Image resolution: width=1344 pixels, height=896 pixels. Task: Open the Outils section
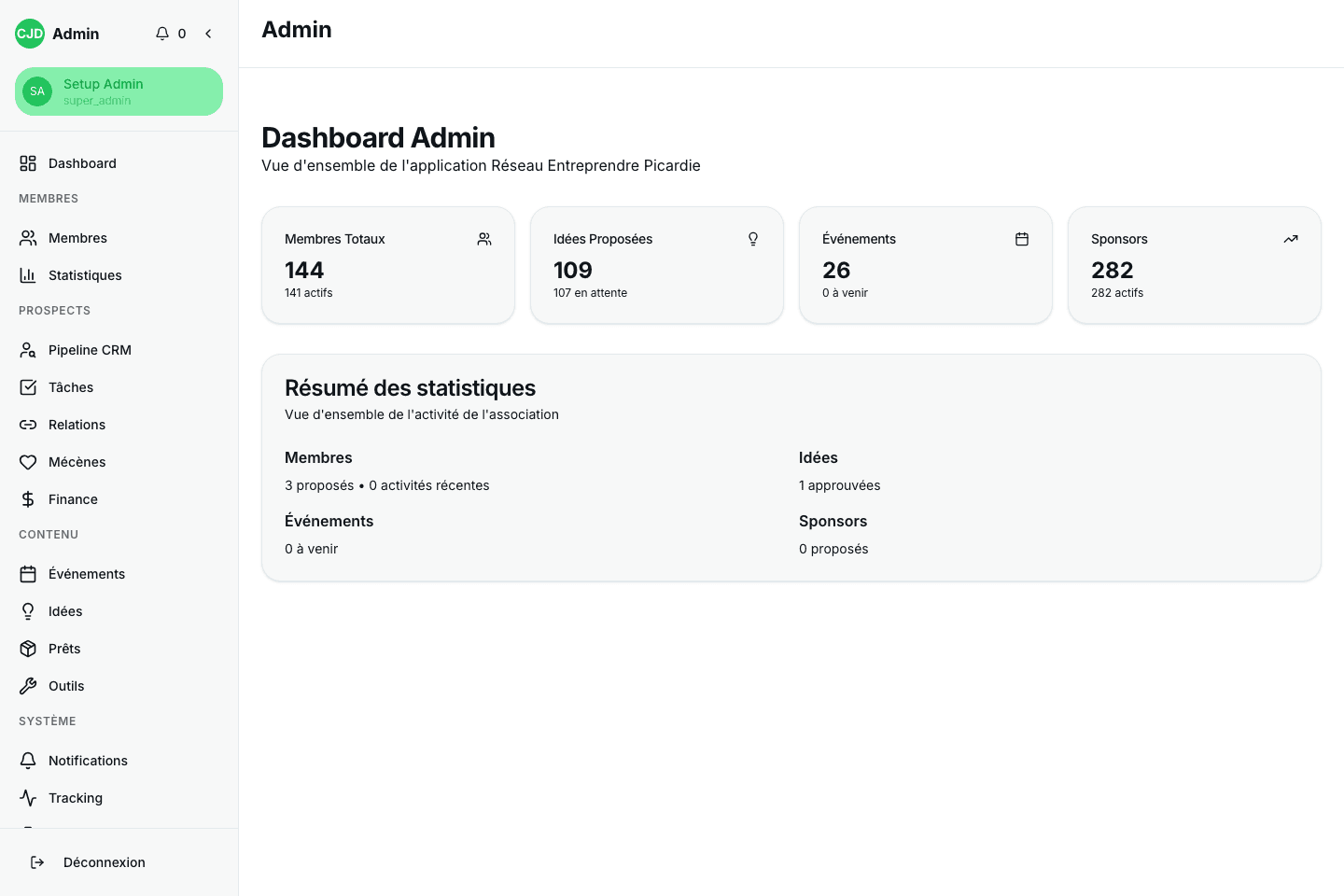coord(119,686)
